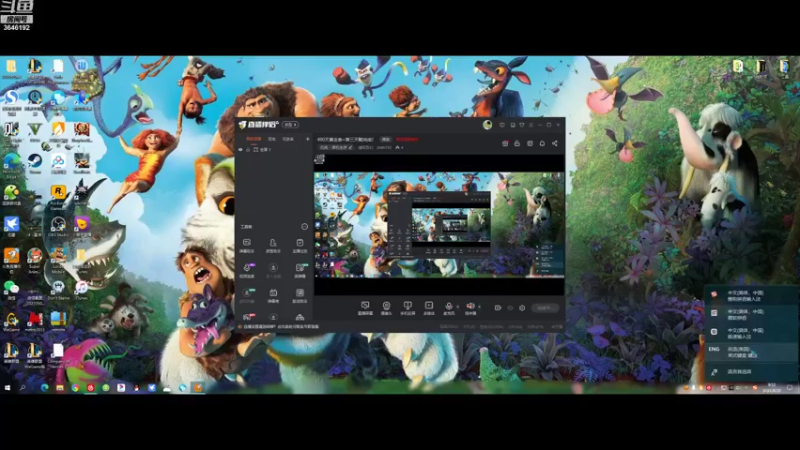Click the record camera icon near settings gear
The width and height of the screenshot is (800, 450).
(x=498, y=308)
